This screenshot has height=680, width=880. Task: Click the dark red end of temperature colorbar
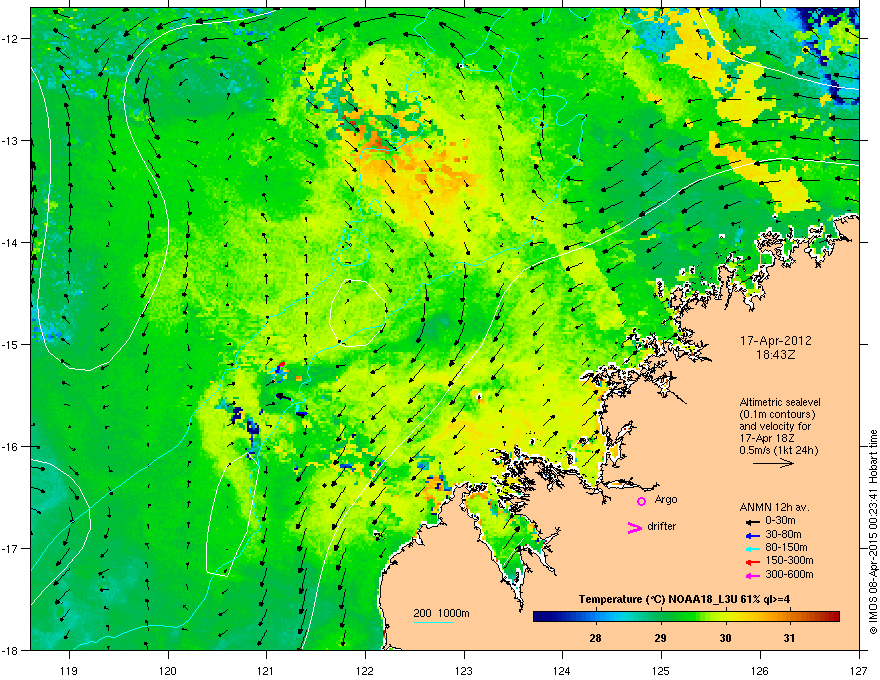[x=833, y=617]
